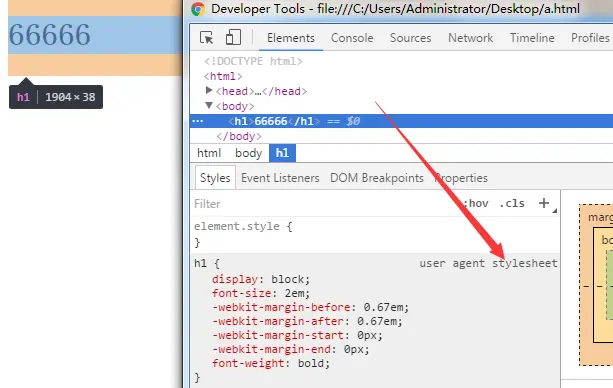Expand the head element node
613x388 pixels.
click(209, 91)
